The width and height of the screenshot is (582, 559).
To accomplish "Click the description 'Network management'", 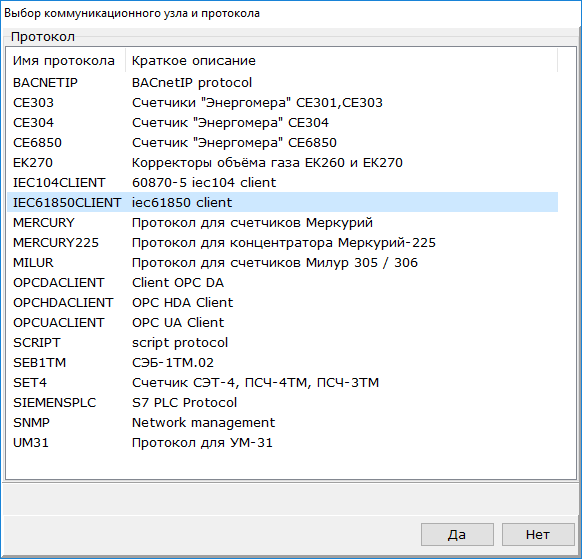I will 203,423.
